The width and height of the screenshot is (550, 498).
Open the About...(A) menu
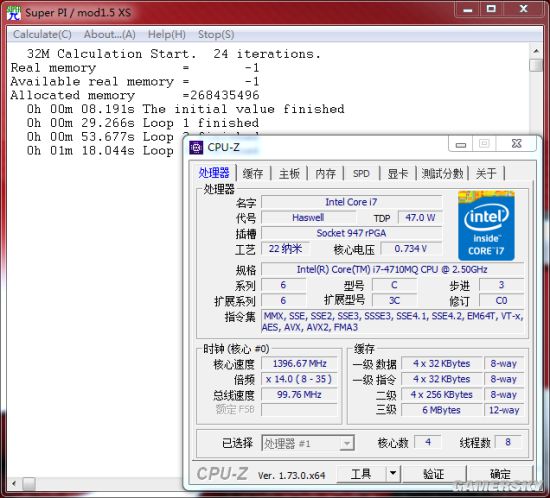tap(109, 34)
